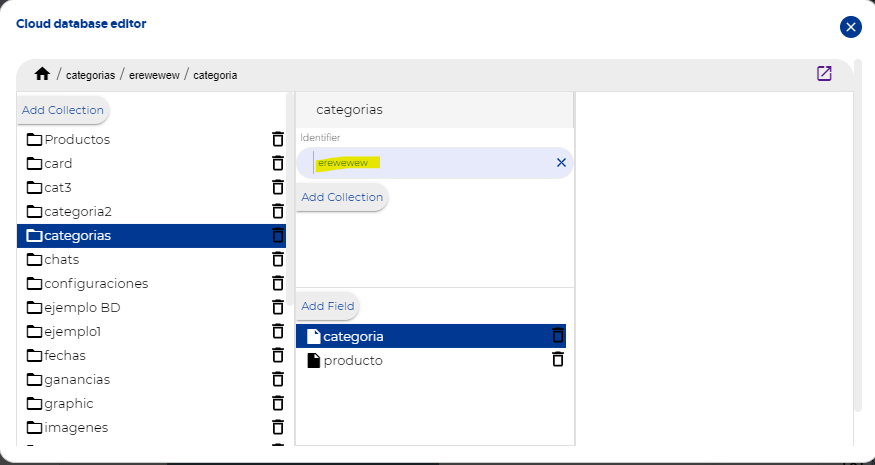Viewport: 875px width, 465px height.
Task: Open the ejemplo1 collection folder
Action: (151, 332)
